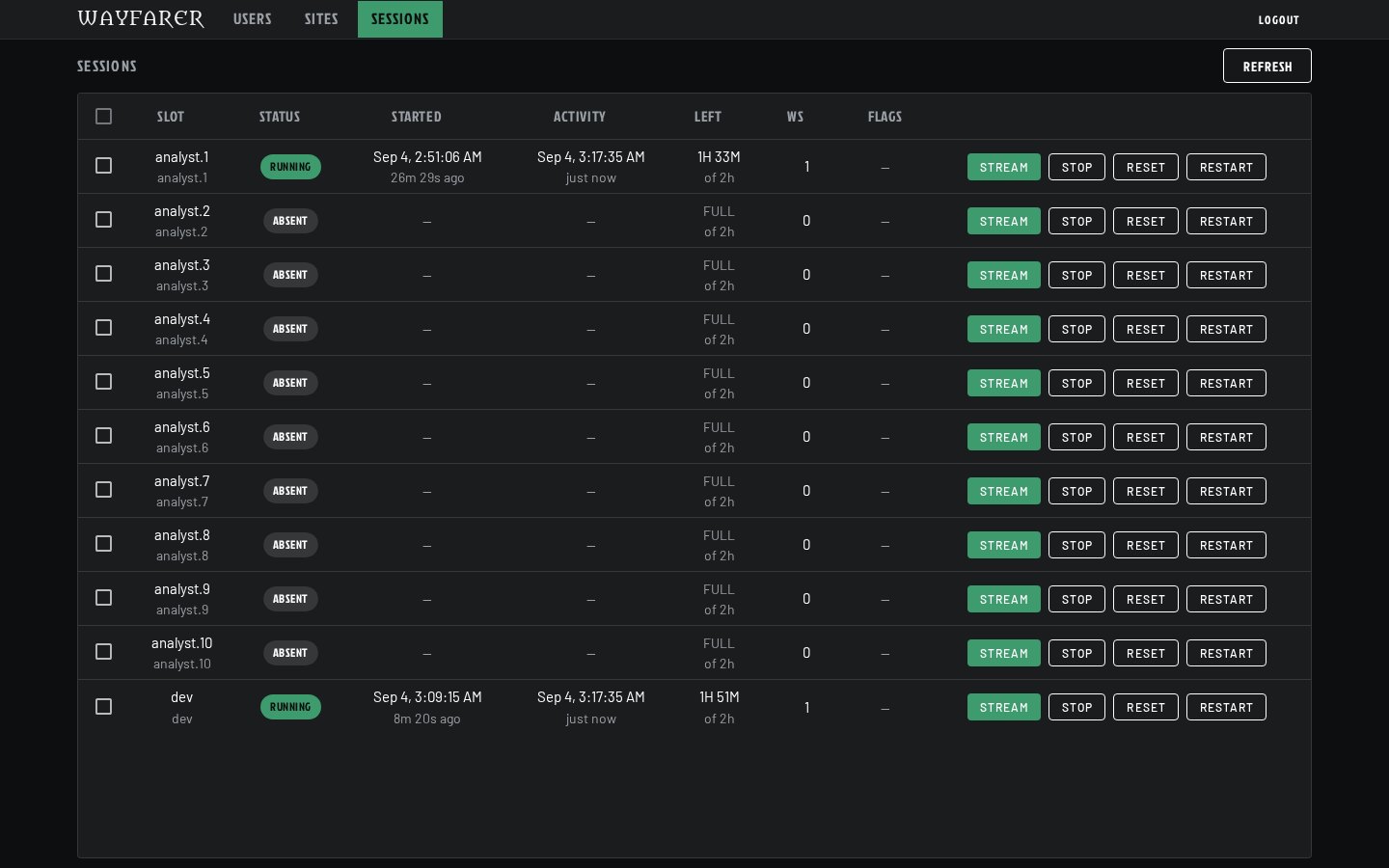Click the Slot column header
The height and width of the screenshot is (868, 1389).
pos(171,117)
